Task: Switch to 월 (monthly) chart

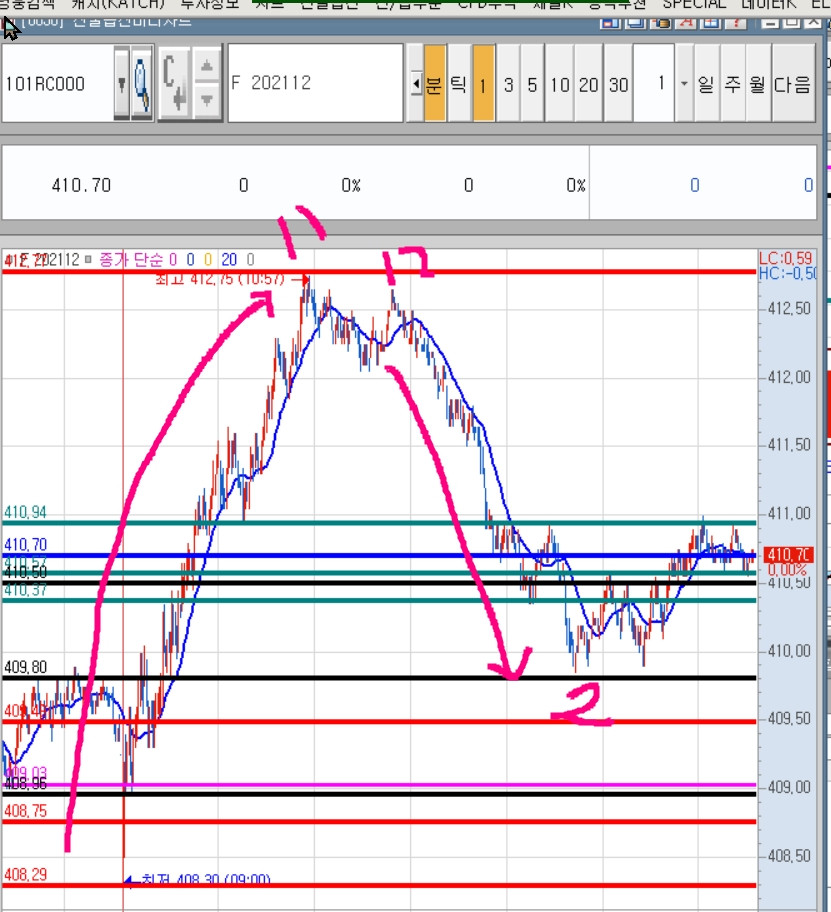Action: coord(758,83)
